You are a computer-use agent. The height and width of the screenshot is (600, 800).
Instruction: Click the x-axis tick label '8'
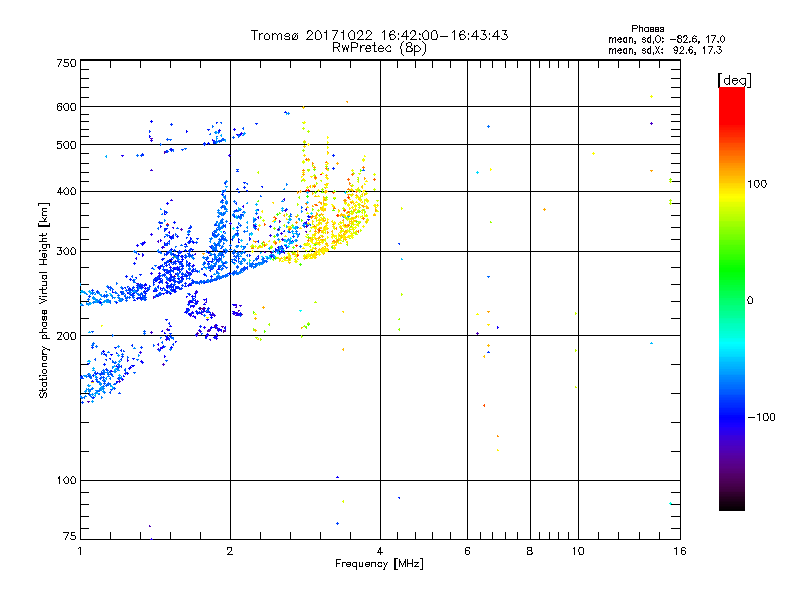(x=530, y=551)
